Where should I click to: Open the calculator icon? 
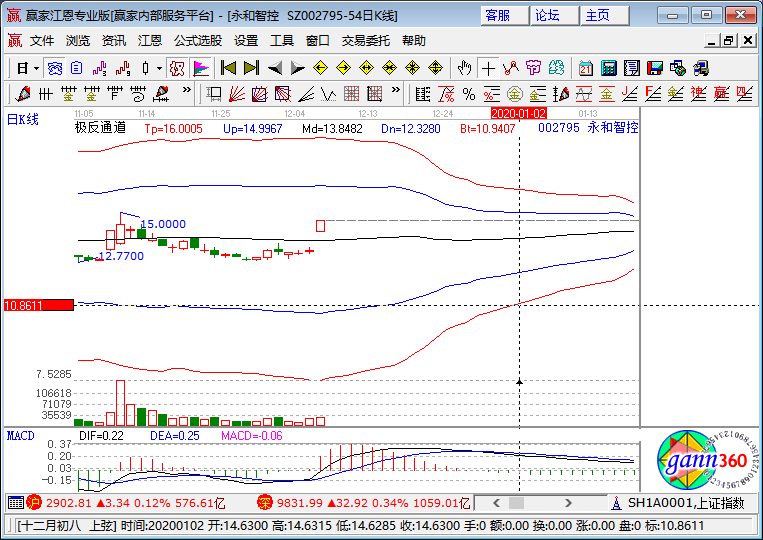pyautogui.click(x=609, y=68)
